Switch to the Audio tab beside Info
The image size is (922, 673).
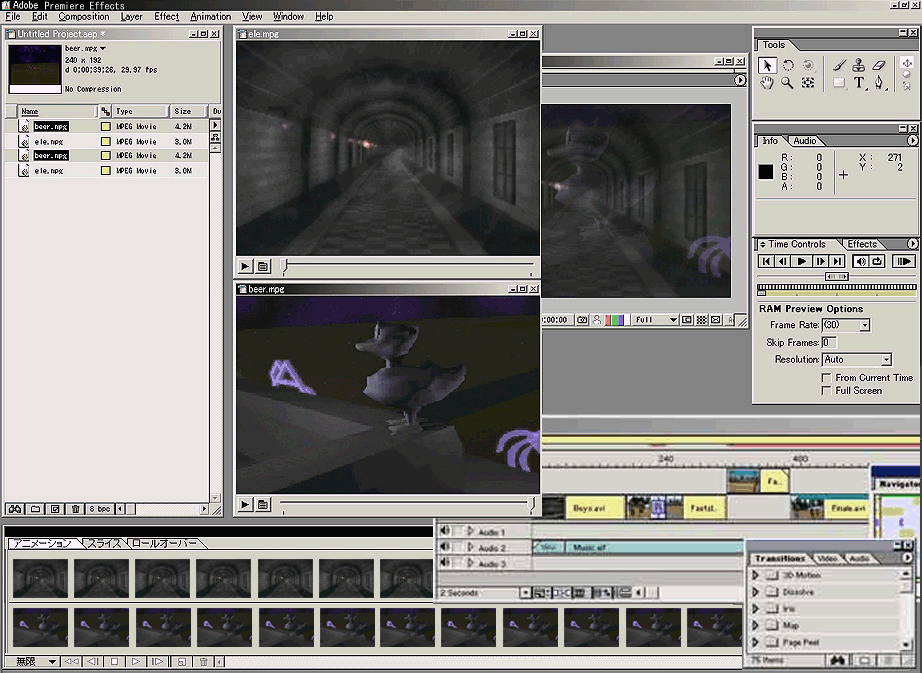click(x=805, y=141)
